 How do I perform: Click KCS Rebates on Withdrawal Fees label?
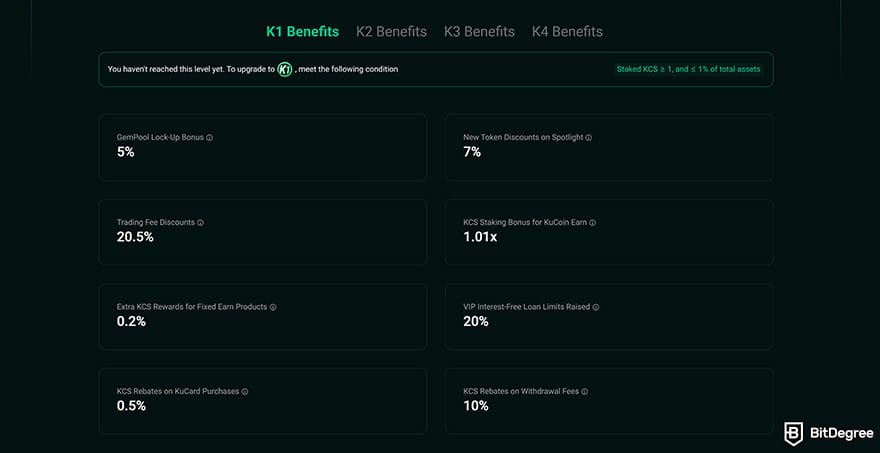pyautogui.click(x=521, y=391)
